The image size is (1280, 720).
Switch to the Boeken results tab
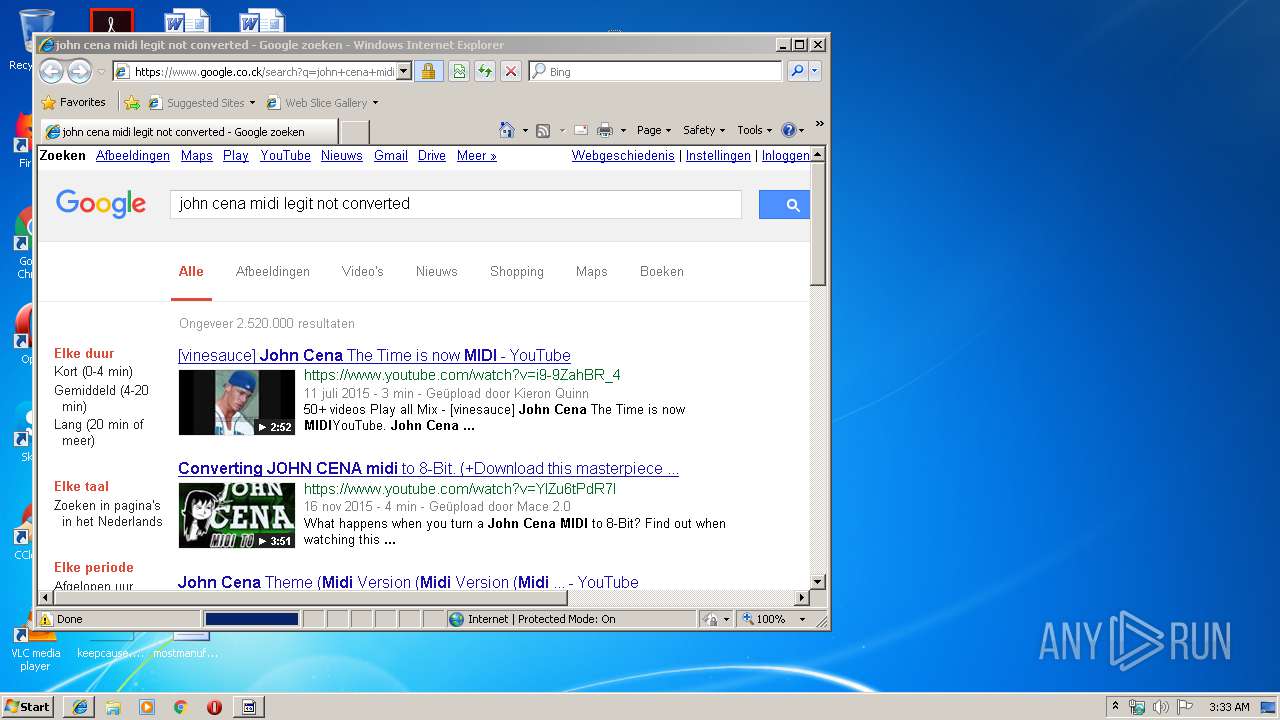tap(662, 272)
